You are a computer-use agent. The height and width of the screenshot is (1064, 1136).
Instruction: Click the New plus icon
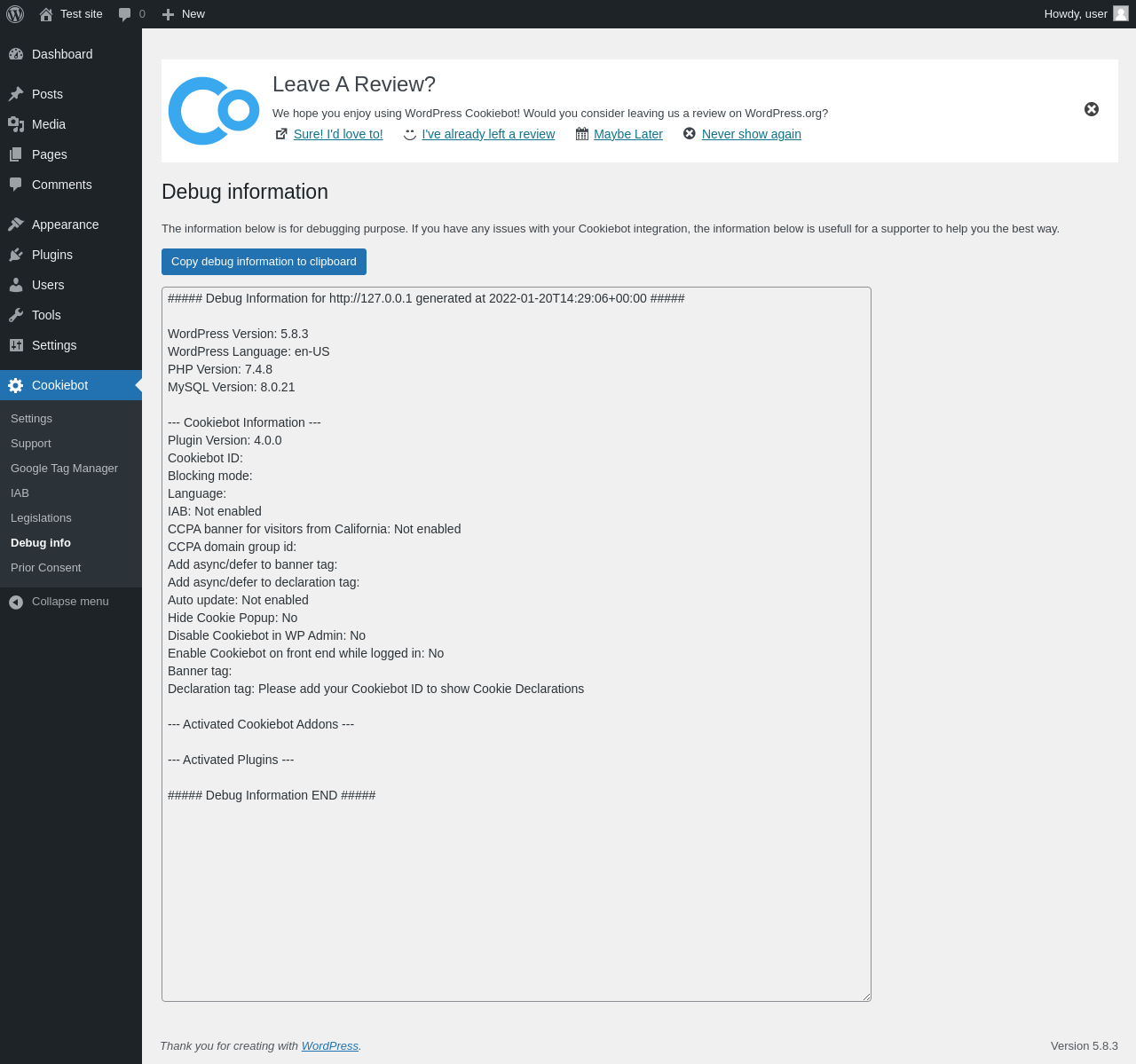point(168,14)
